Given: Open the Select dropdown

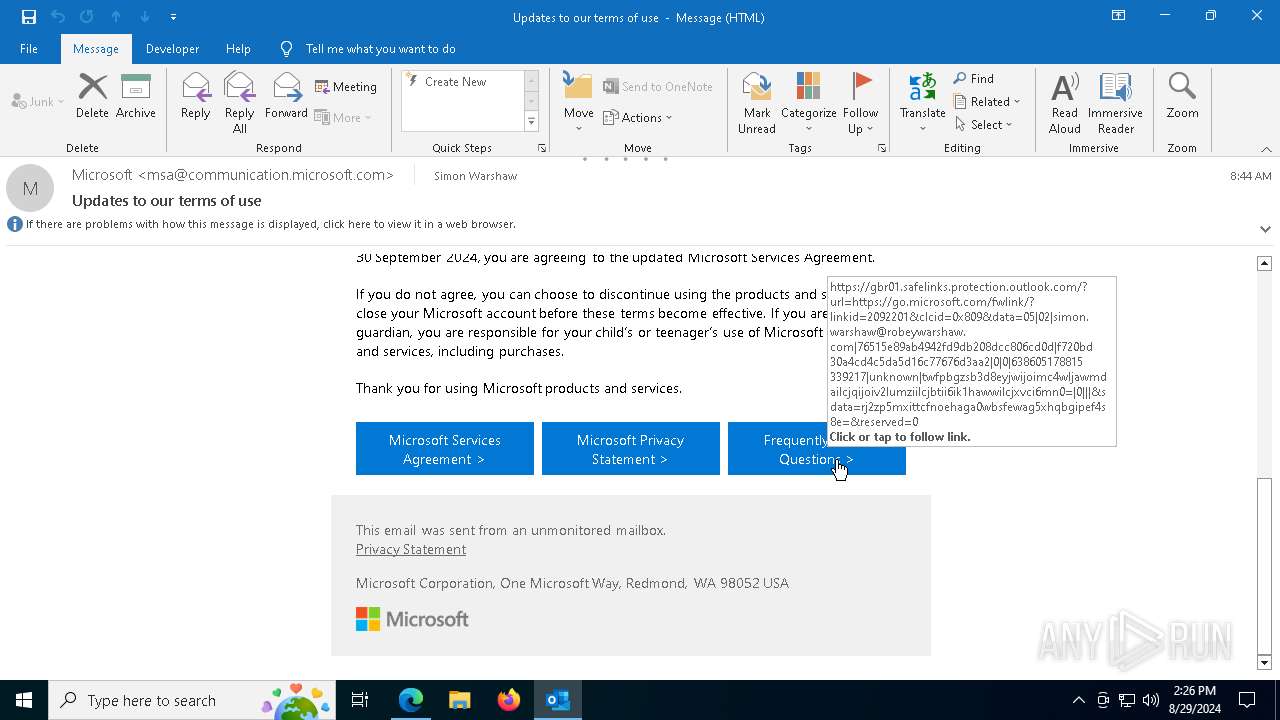Looking at the screenshot, I should [x=984, y=125].
